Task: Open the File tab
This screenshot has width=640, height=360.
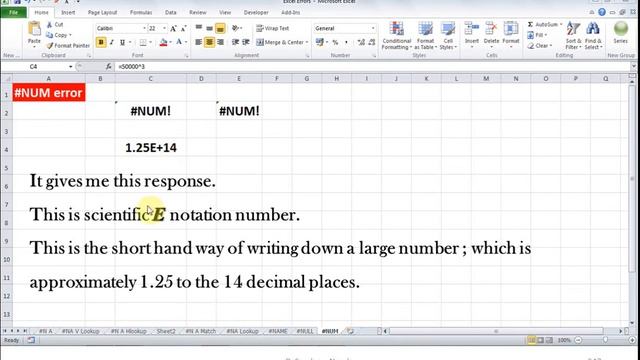Action: coord(13,12)
